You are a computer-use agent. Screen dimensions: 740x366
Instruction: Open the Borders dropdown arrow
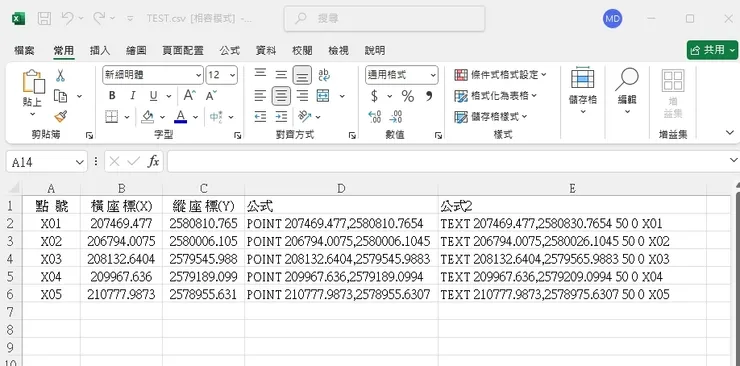click(x=127, y=117)
